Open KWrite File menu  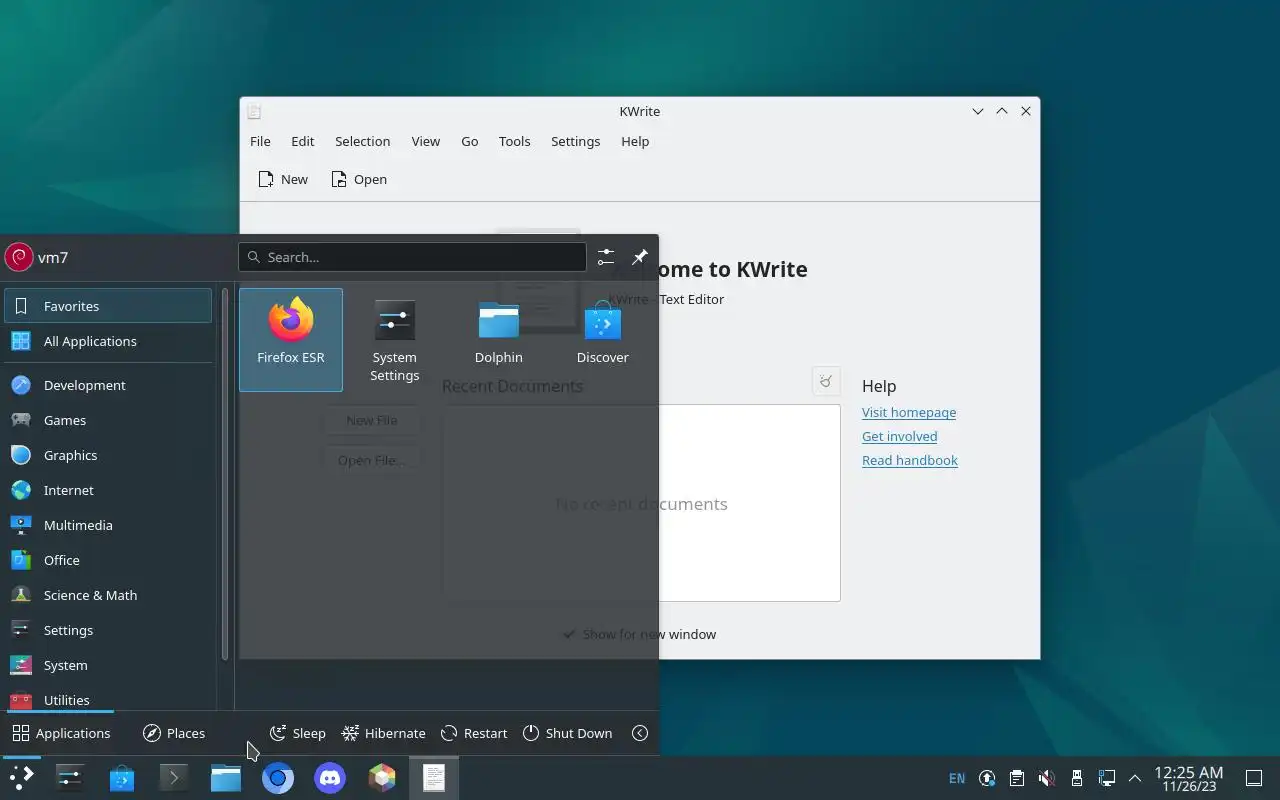pos(260,141)
